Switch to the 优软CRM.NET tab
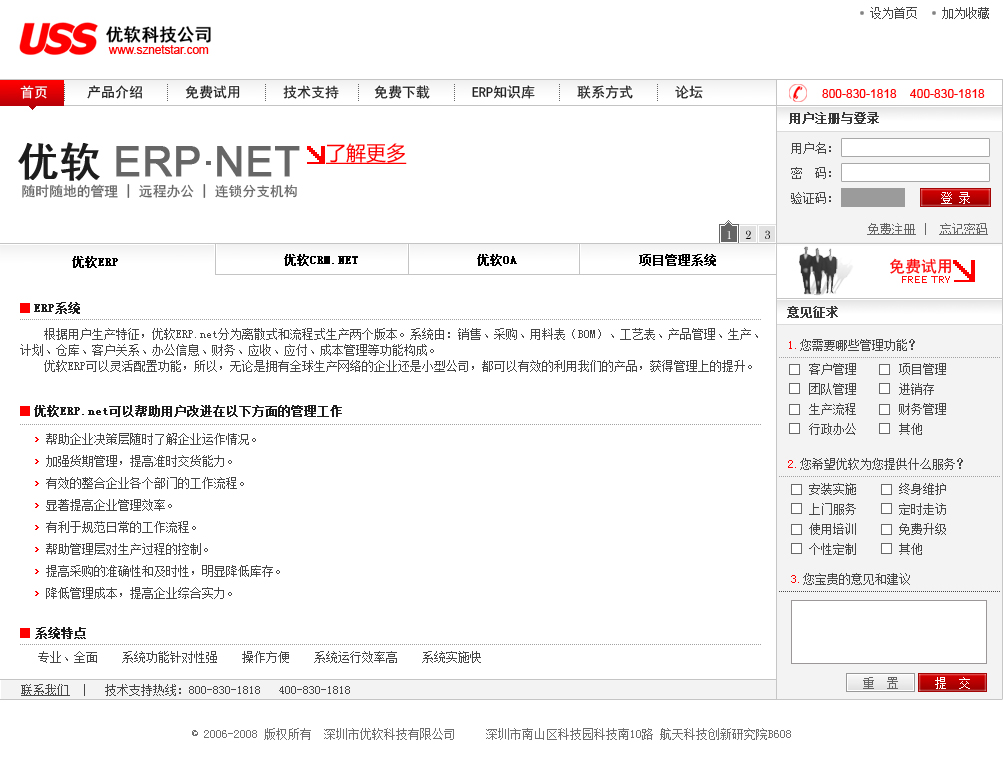Viewport: 1003px width, 766px height. coord(312,260)
